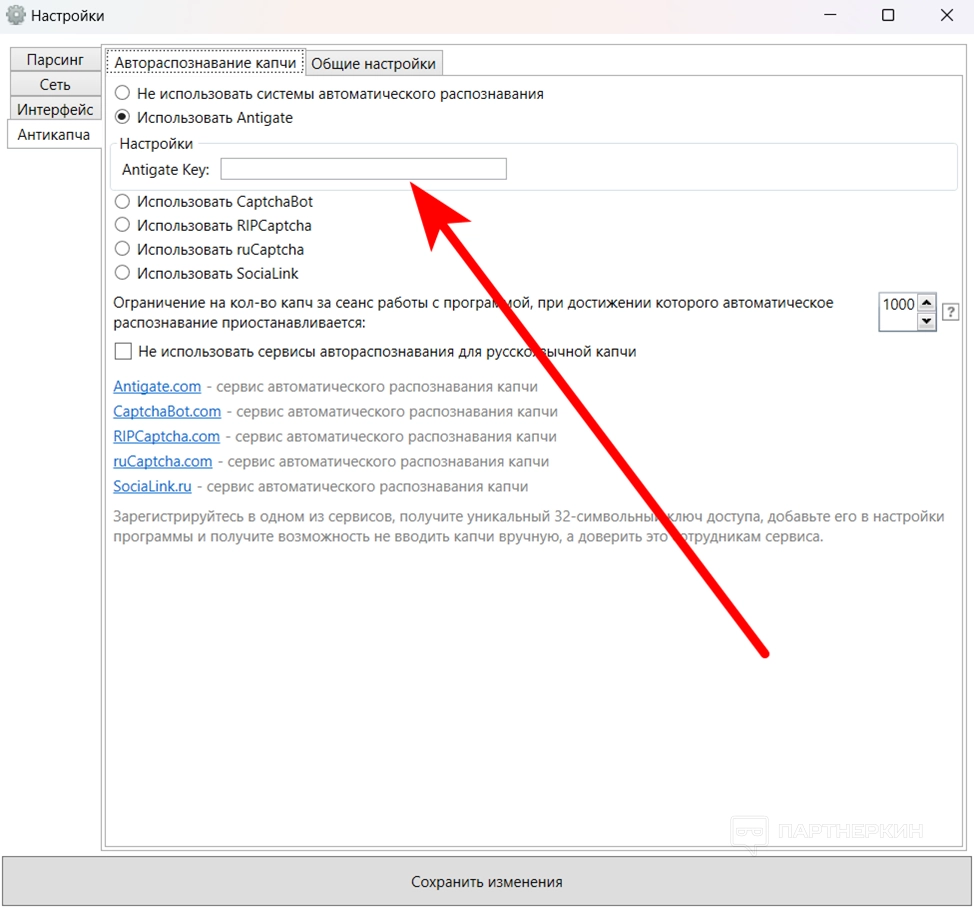Increase captcha limit with up arrow

926,303
